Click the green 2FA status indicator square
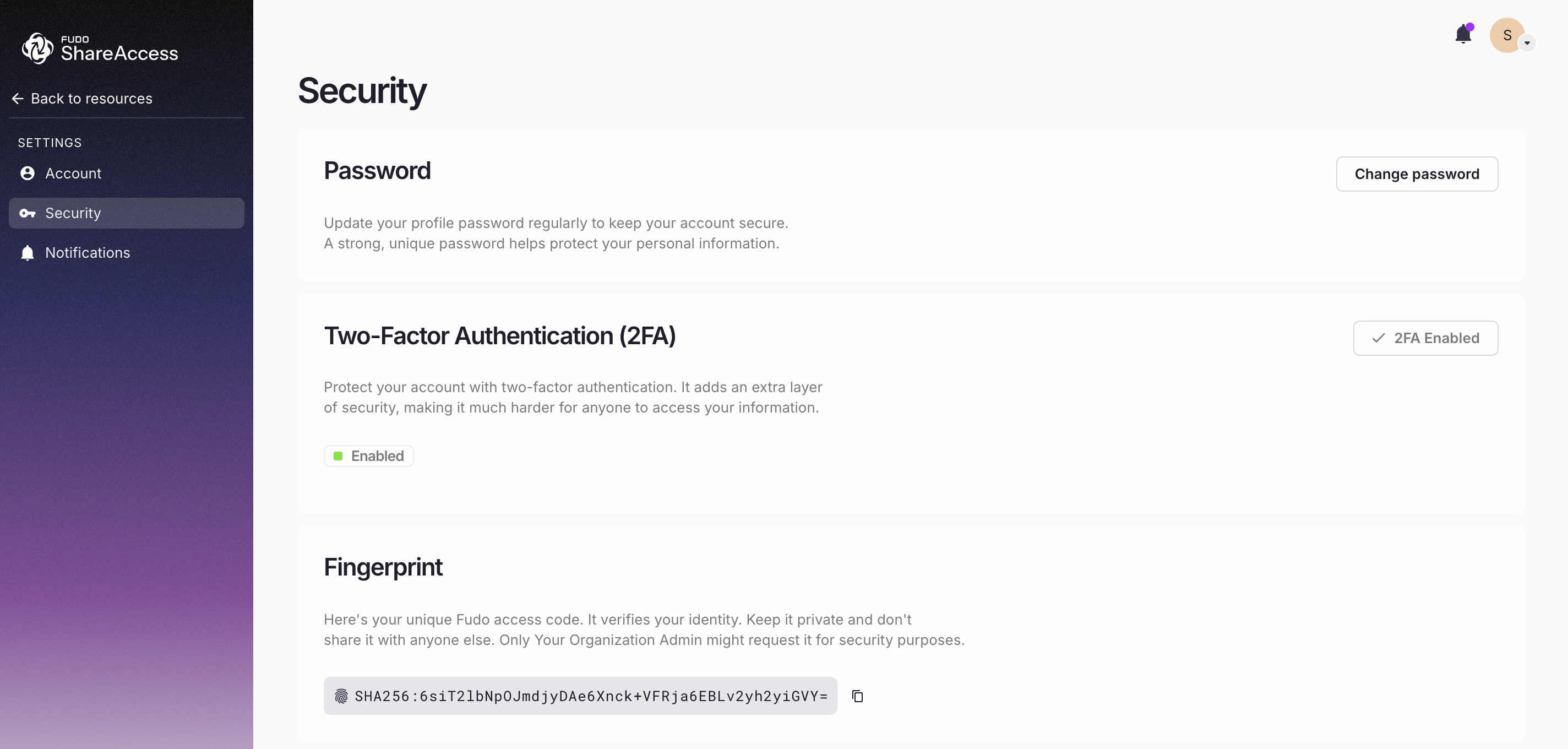The image size is (1568, 749). (x=339, y=456)
